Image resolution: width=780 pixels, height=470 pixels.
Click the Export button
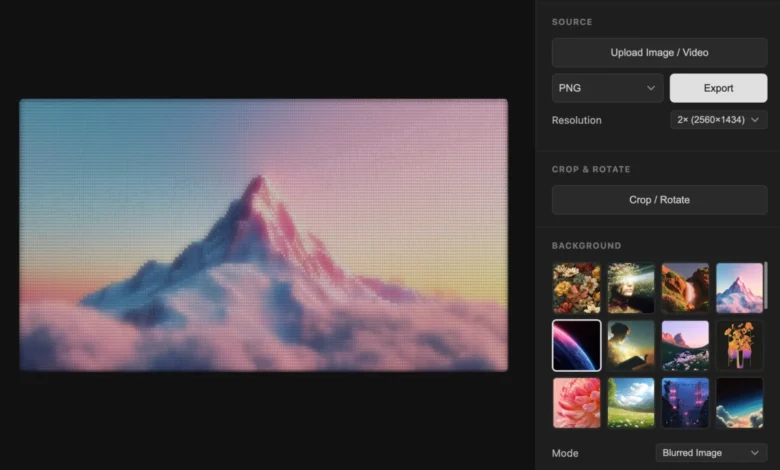point(718,88)
